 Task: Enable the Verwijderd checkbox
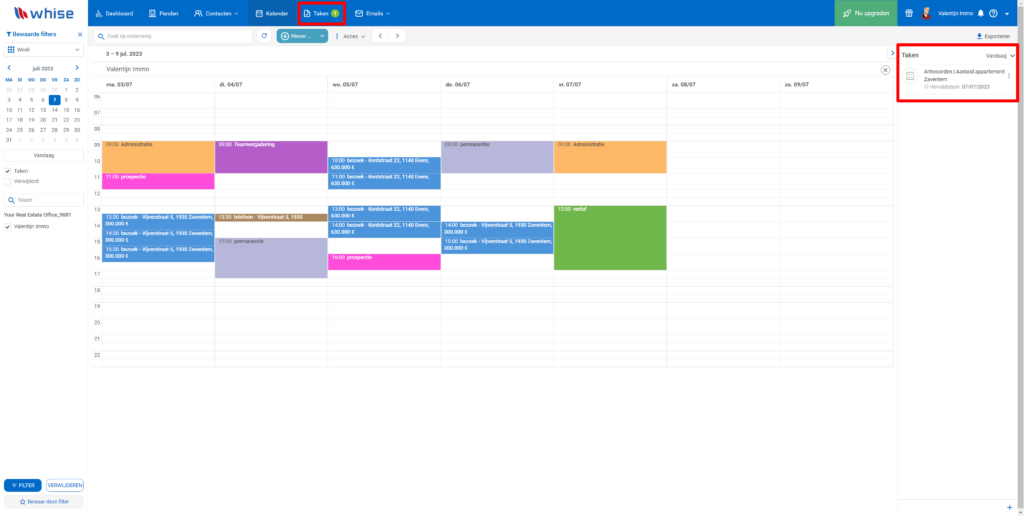(x=8, y=182)
